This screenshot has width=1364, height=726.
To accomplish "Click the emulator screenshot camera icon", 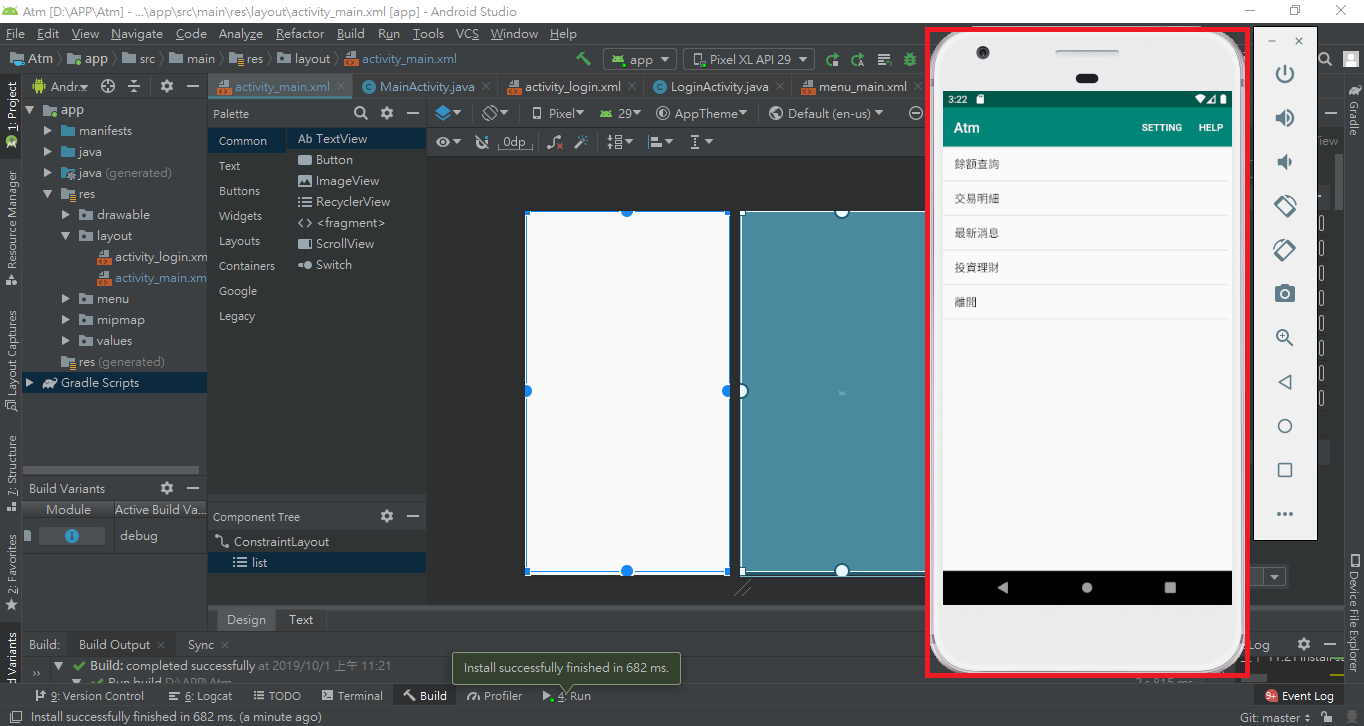I will (x=1285, y=294).
